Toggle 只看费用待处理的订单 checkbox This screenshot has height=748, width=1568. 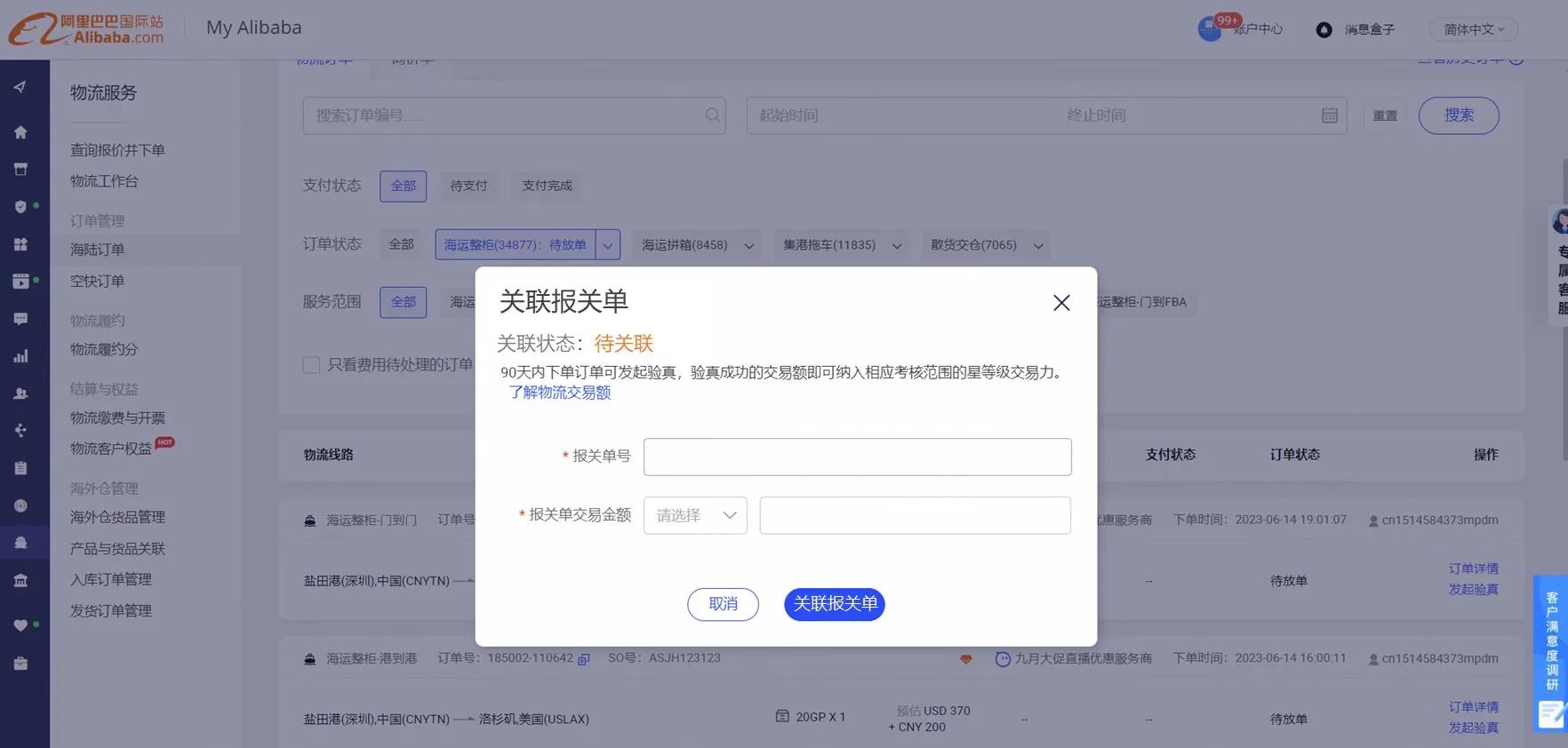311,365
